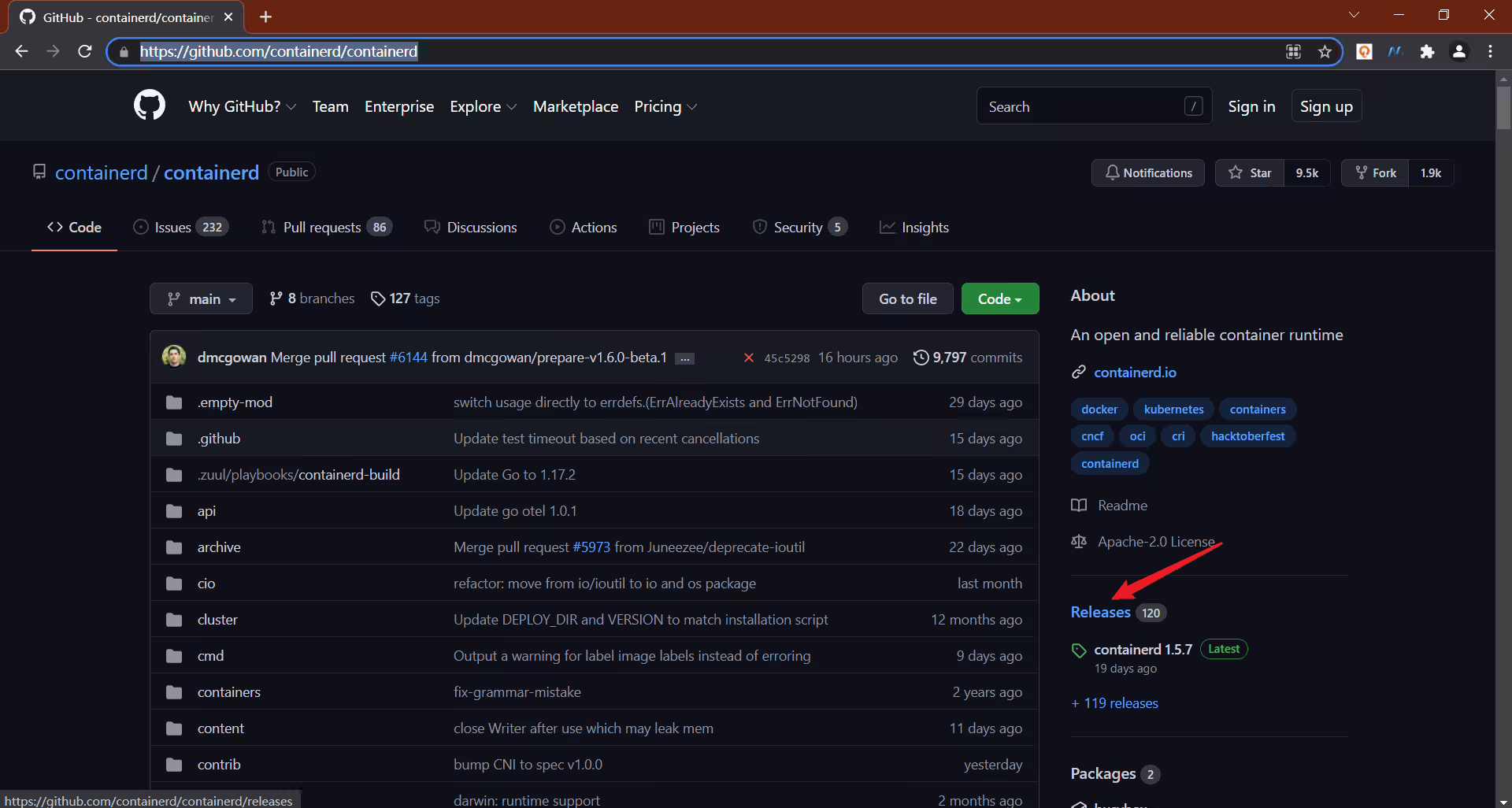Open the 9,797 commits history
The width and height of the screenshot is (1512, 808).
point(968,358)
